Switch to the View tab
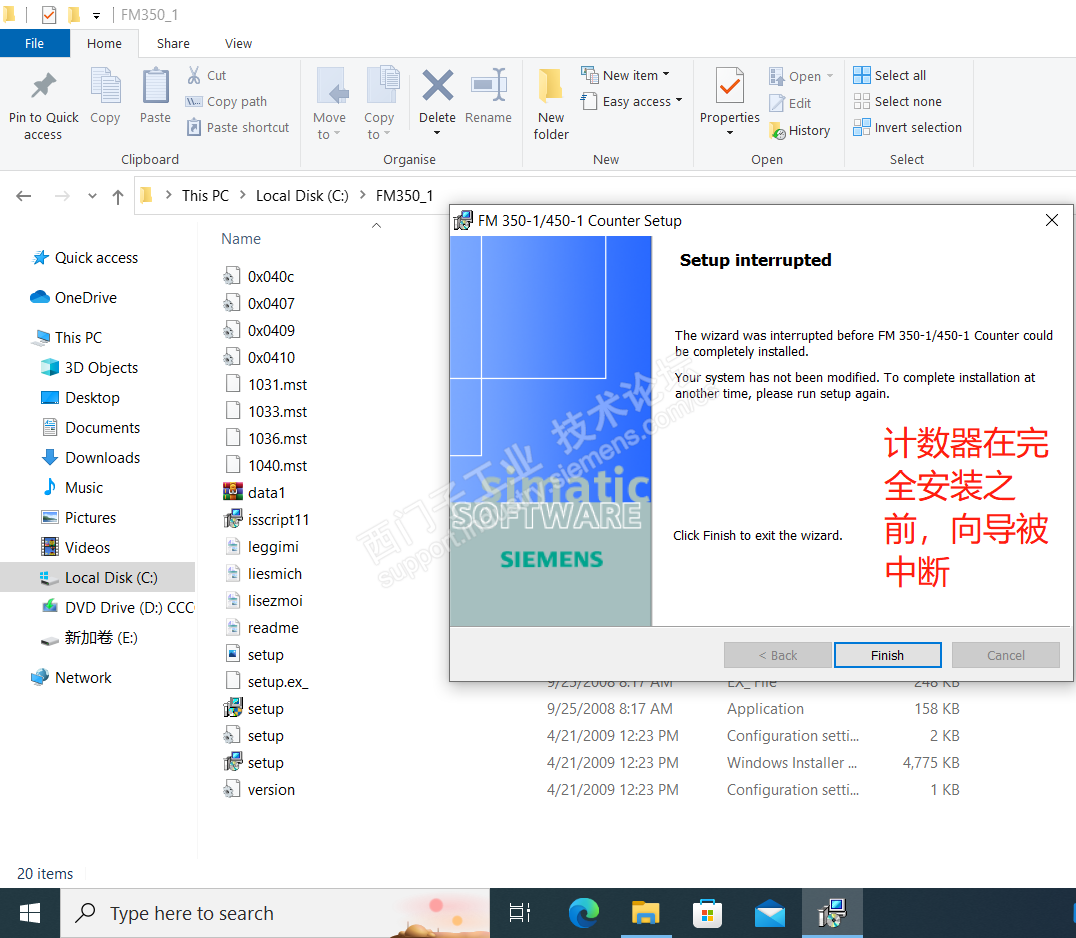Image resolution: width=1076 pixels, height=938 pixels. pyautogui.click(x=238, y=43)
